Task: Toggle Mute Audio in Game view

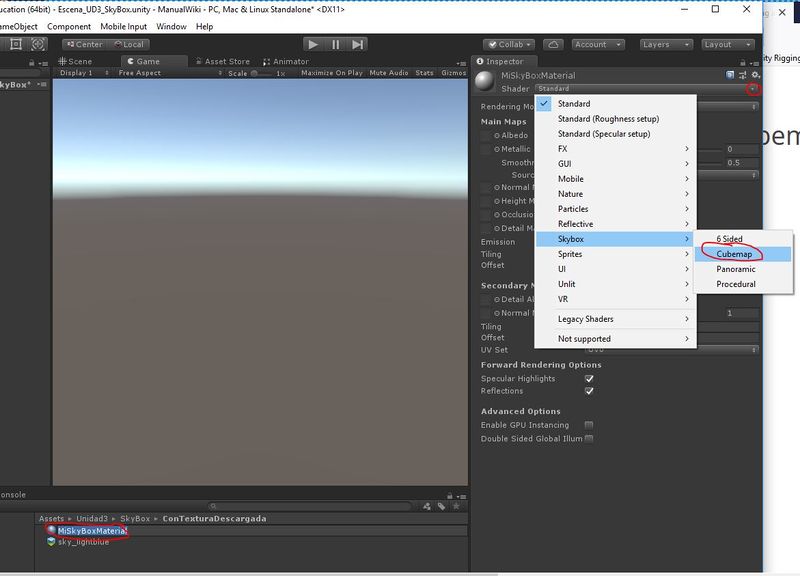Action: tap(389, 73)
